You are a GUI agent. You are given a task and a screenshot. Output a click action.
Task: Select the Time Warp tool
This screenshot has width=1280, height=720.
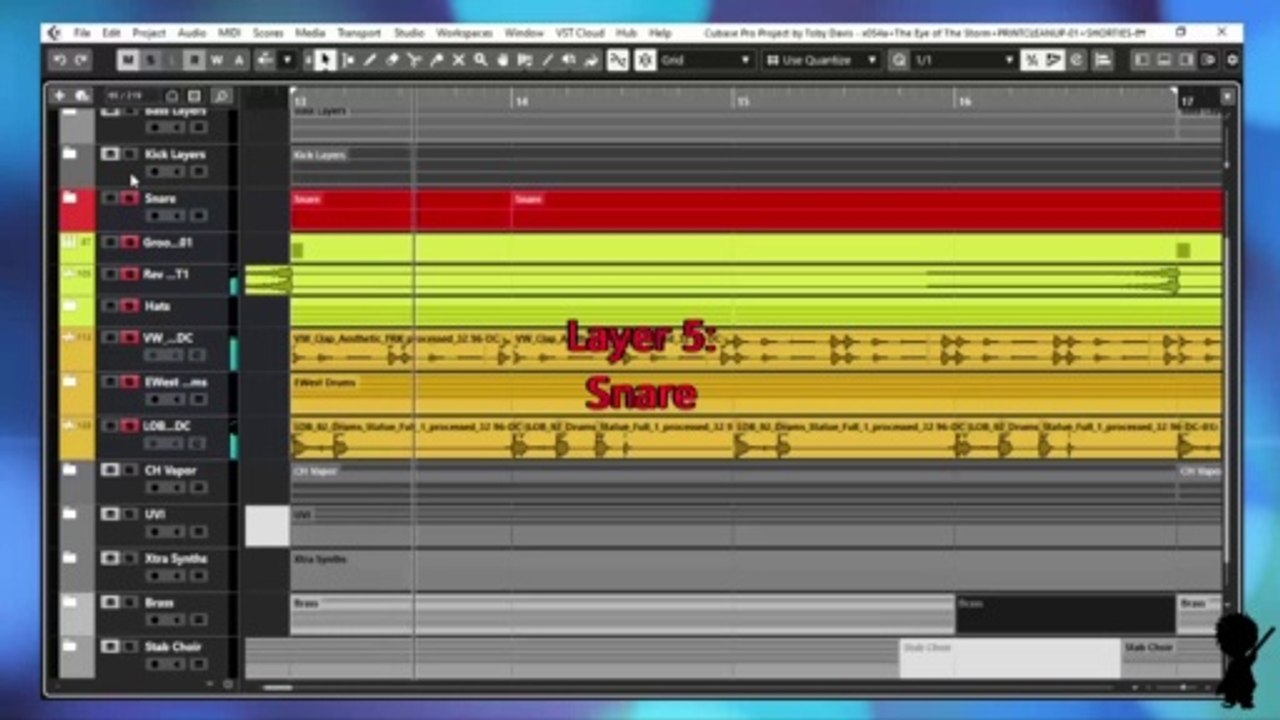[524, 60]
